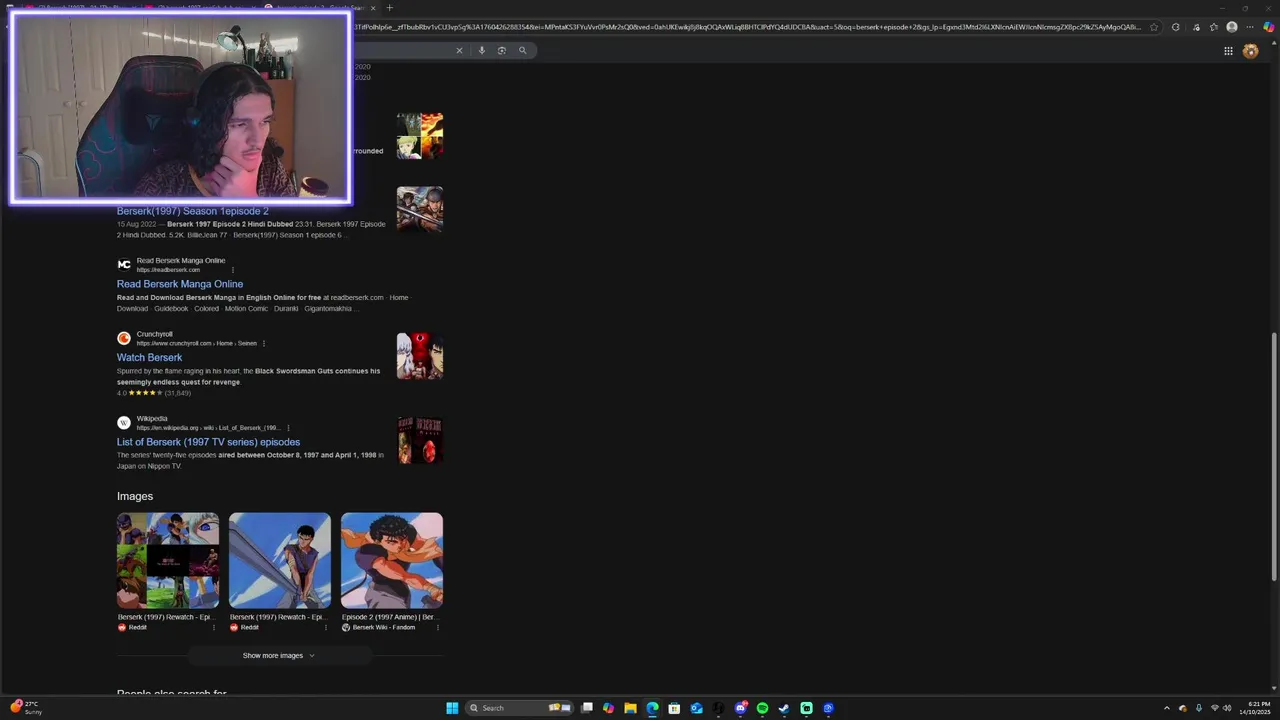Click Season 1episode 2 video thumbnail
This screenshot has height=720, width=1280.
(420, 209)
